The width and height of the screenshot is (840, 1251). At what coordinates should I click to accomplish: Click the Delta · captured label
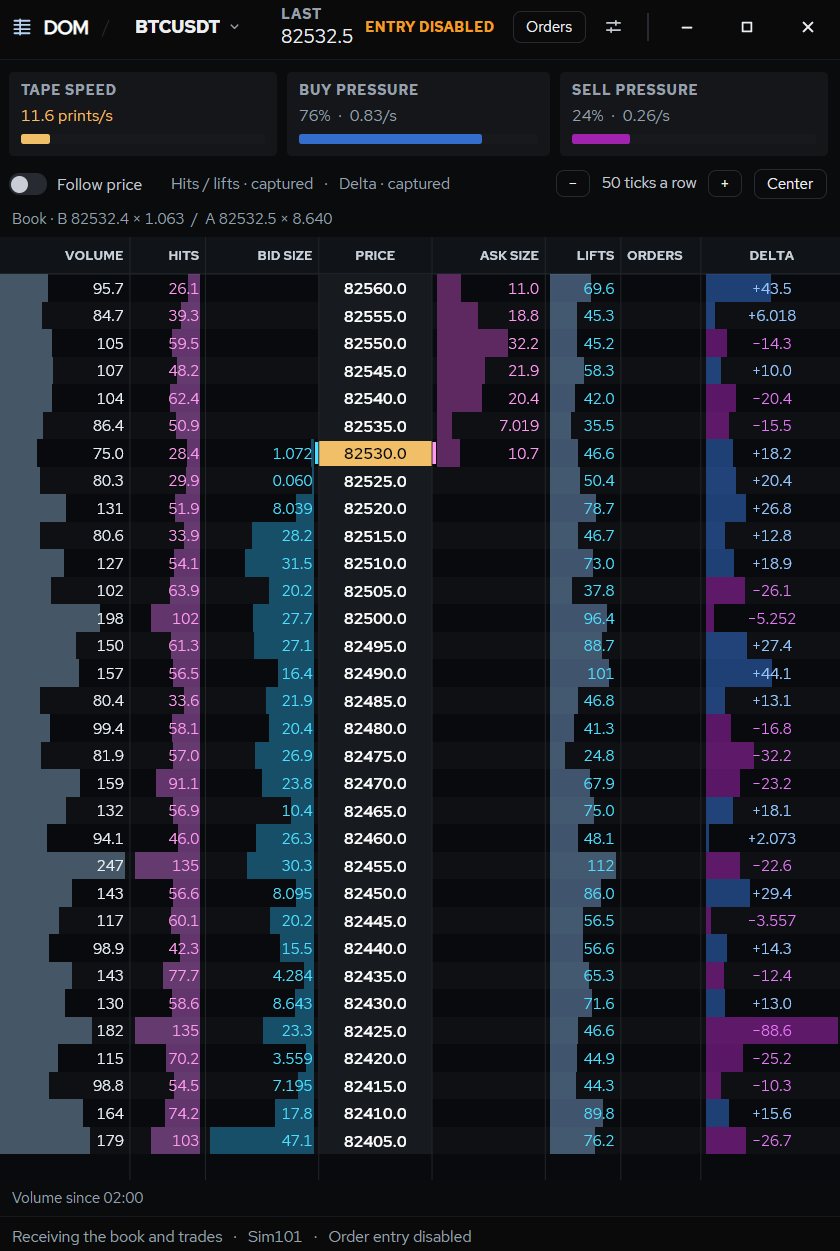pyautogui.click(x=394, y=184)
